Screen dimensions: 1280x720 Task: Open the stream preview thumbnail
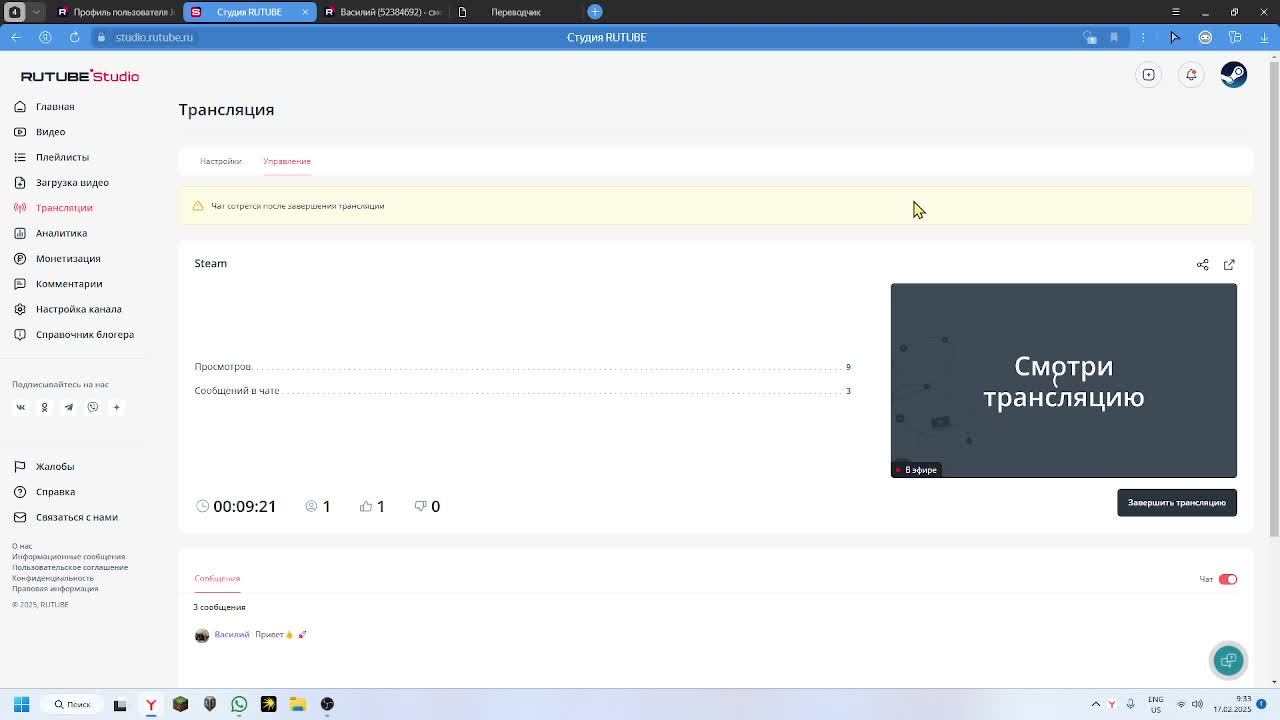tap(1064, 380)
